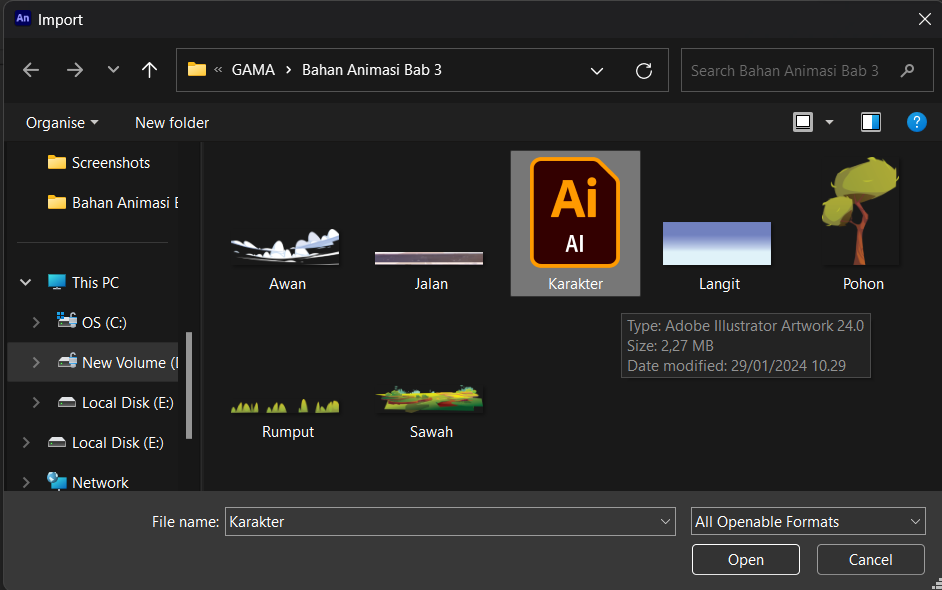Click New folder in the toolbar
Image resolution: width=942 pixels, height=590 pixels.
click(172, 123)
